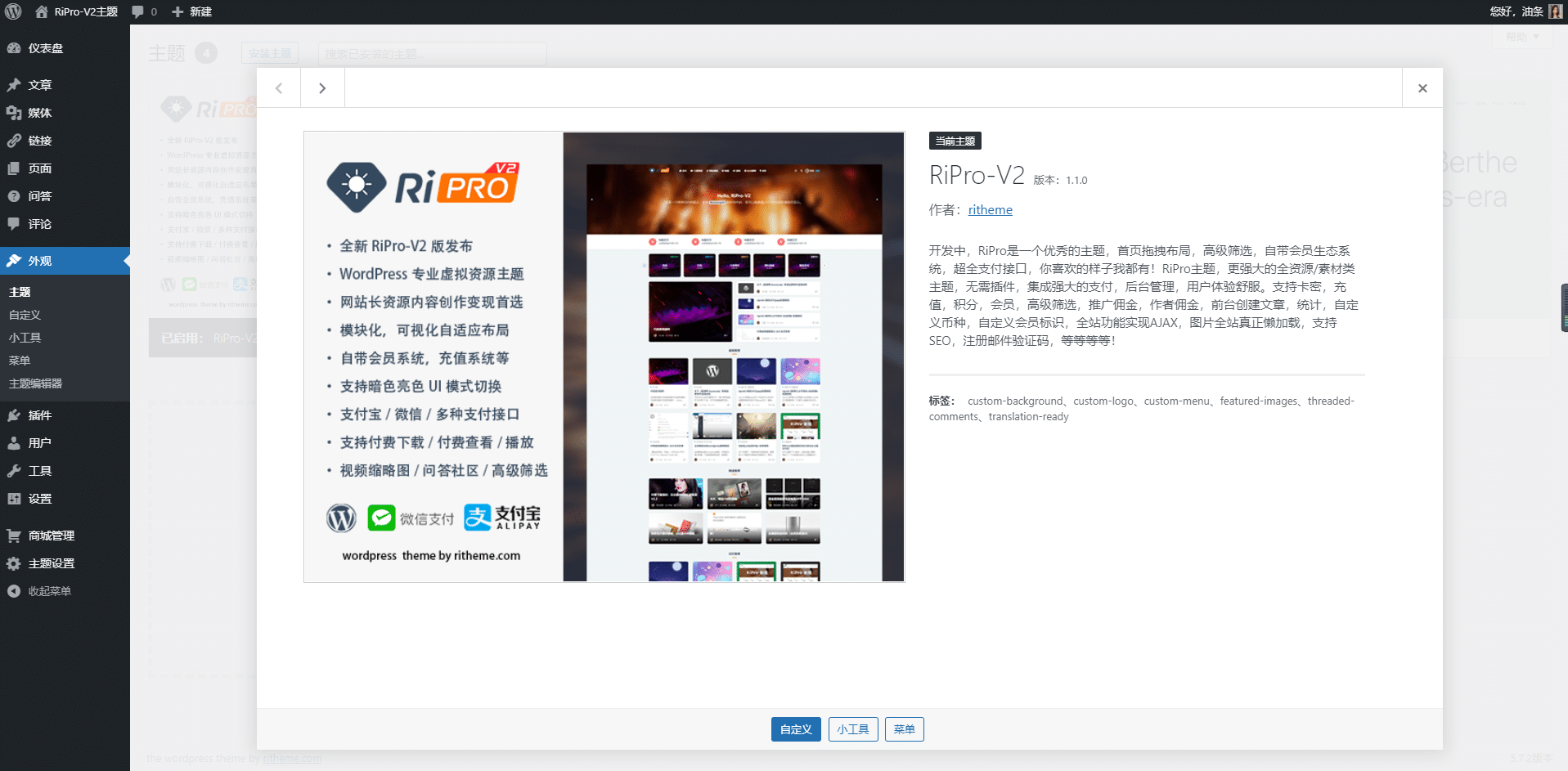Click the 工具 wrench icon in sidebar
This screenshot has height=771, width=1568.
point(14,471)
